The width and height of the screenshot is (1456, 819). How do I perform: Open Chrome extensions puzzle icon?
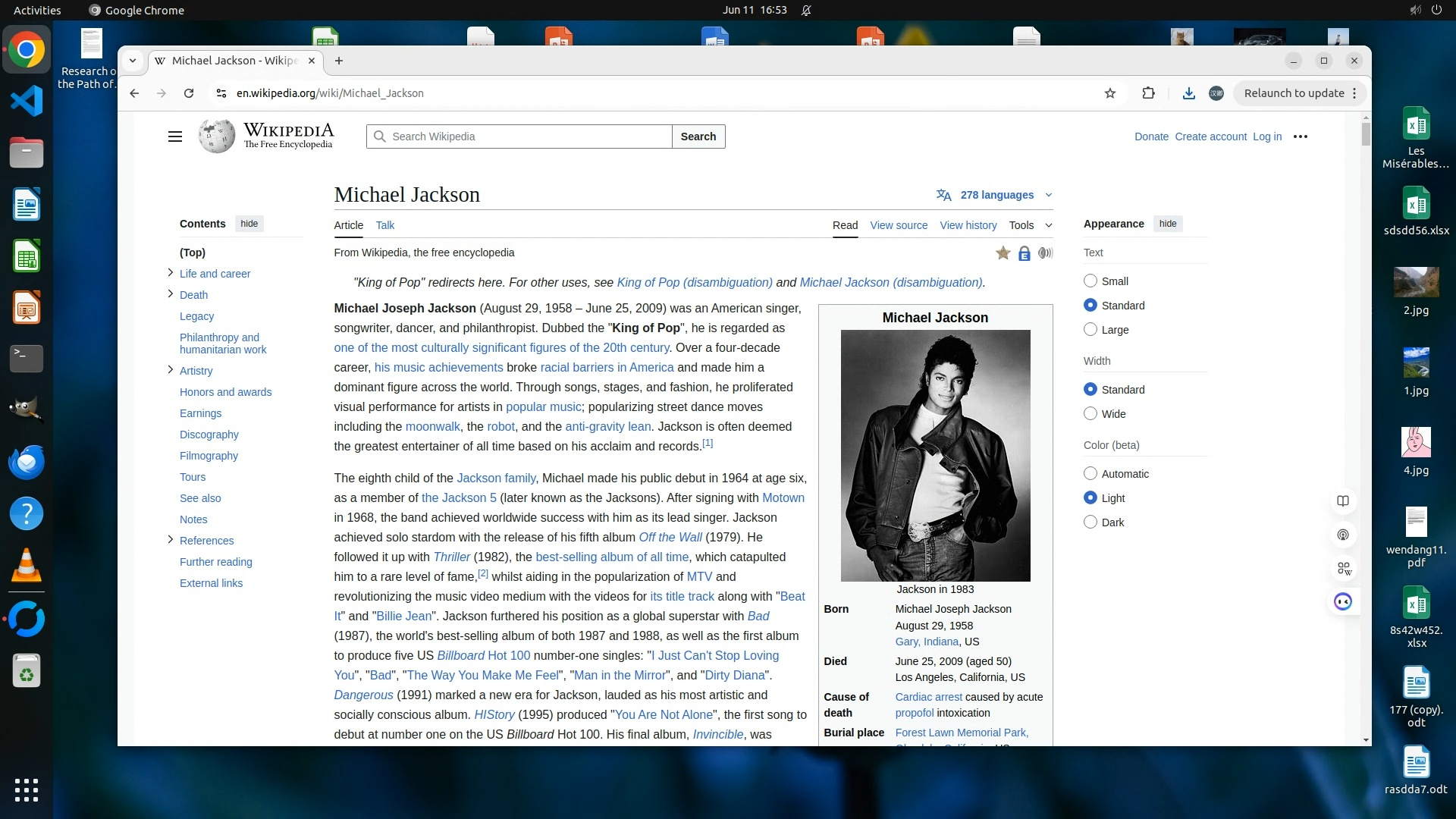(x=1148, y=93)
